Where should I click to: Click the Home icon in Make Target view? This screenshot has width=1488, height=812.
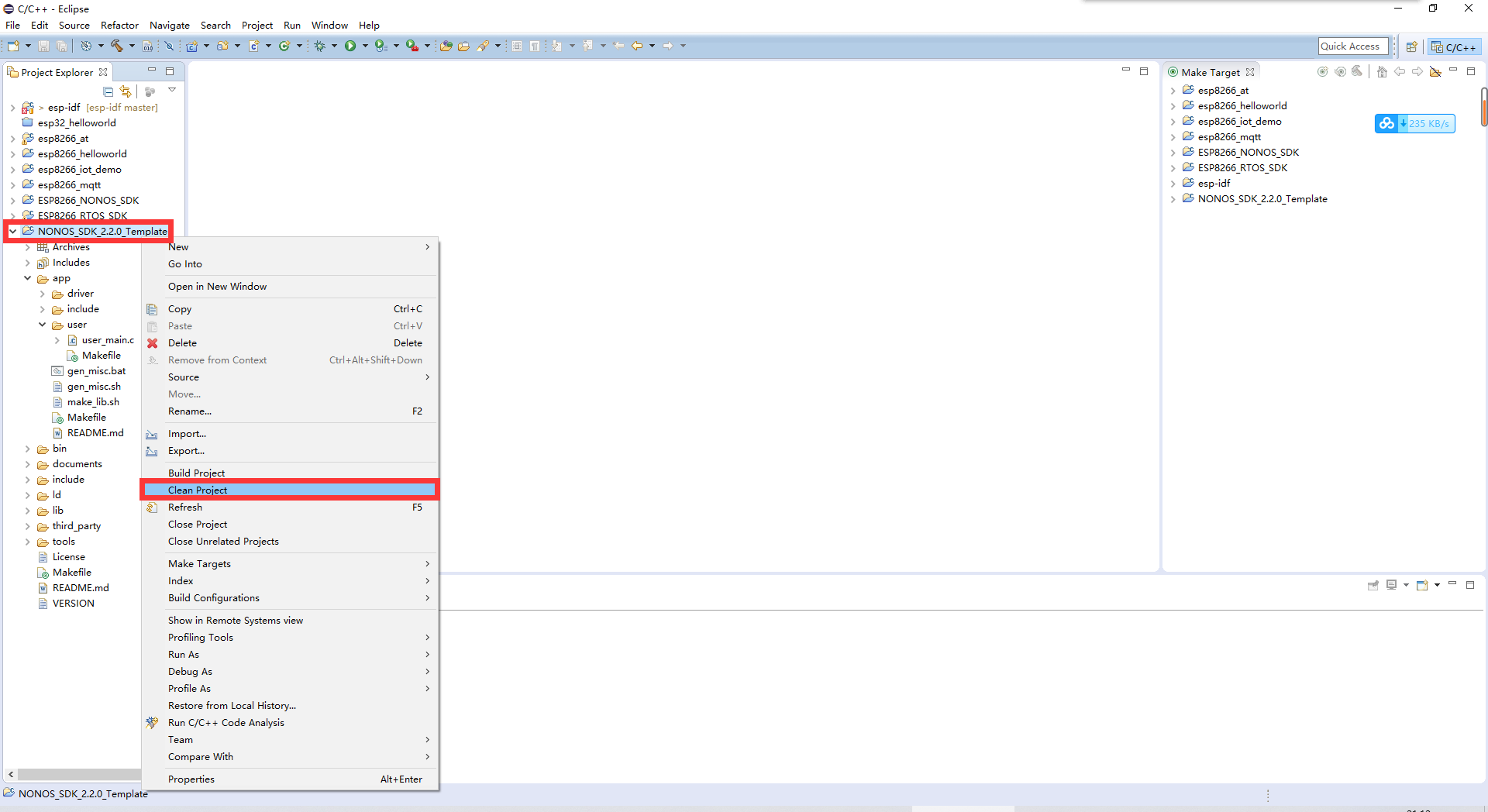click(x=1382, y=71)
